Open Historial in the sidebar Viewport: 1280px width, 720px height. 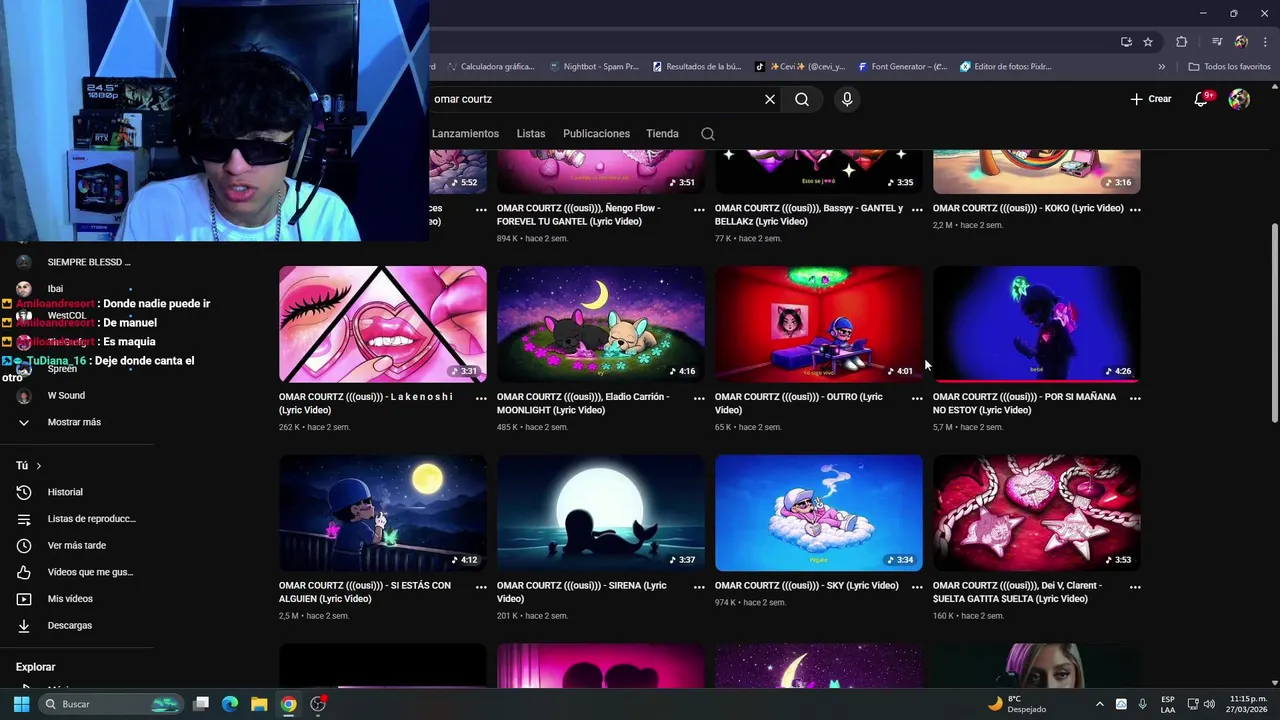tap(65, 492)
